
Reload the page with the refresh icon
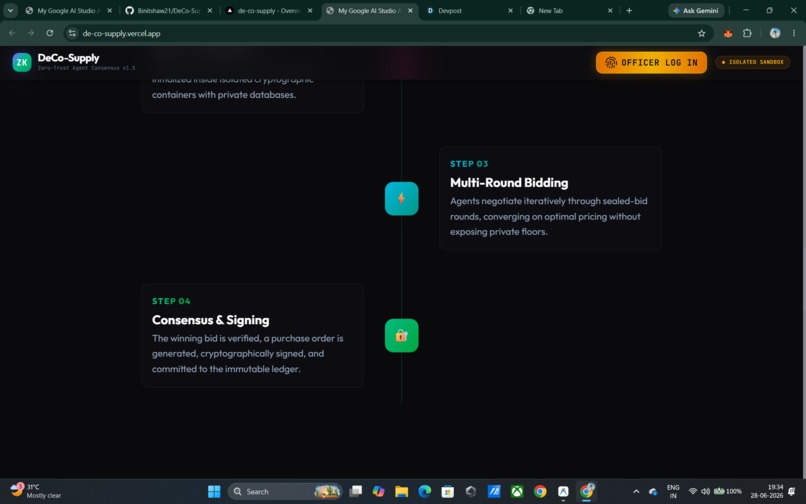tap(49, 33)
